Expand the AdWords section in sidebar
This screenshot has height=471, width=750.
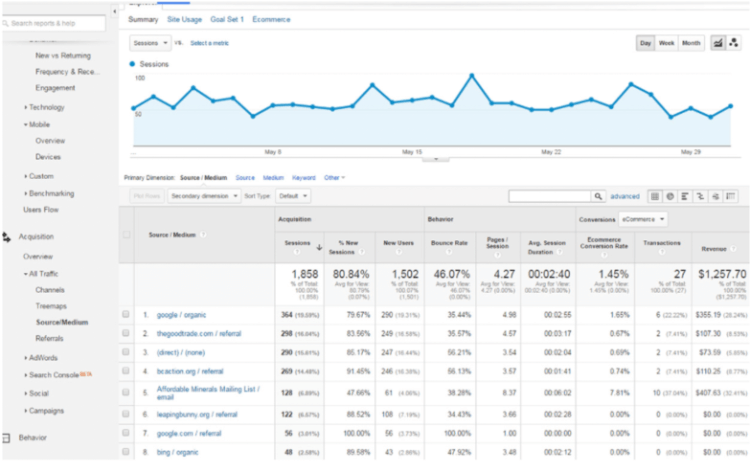(x=41, y=358)
